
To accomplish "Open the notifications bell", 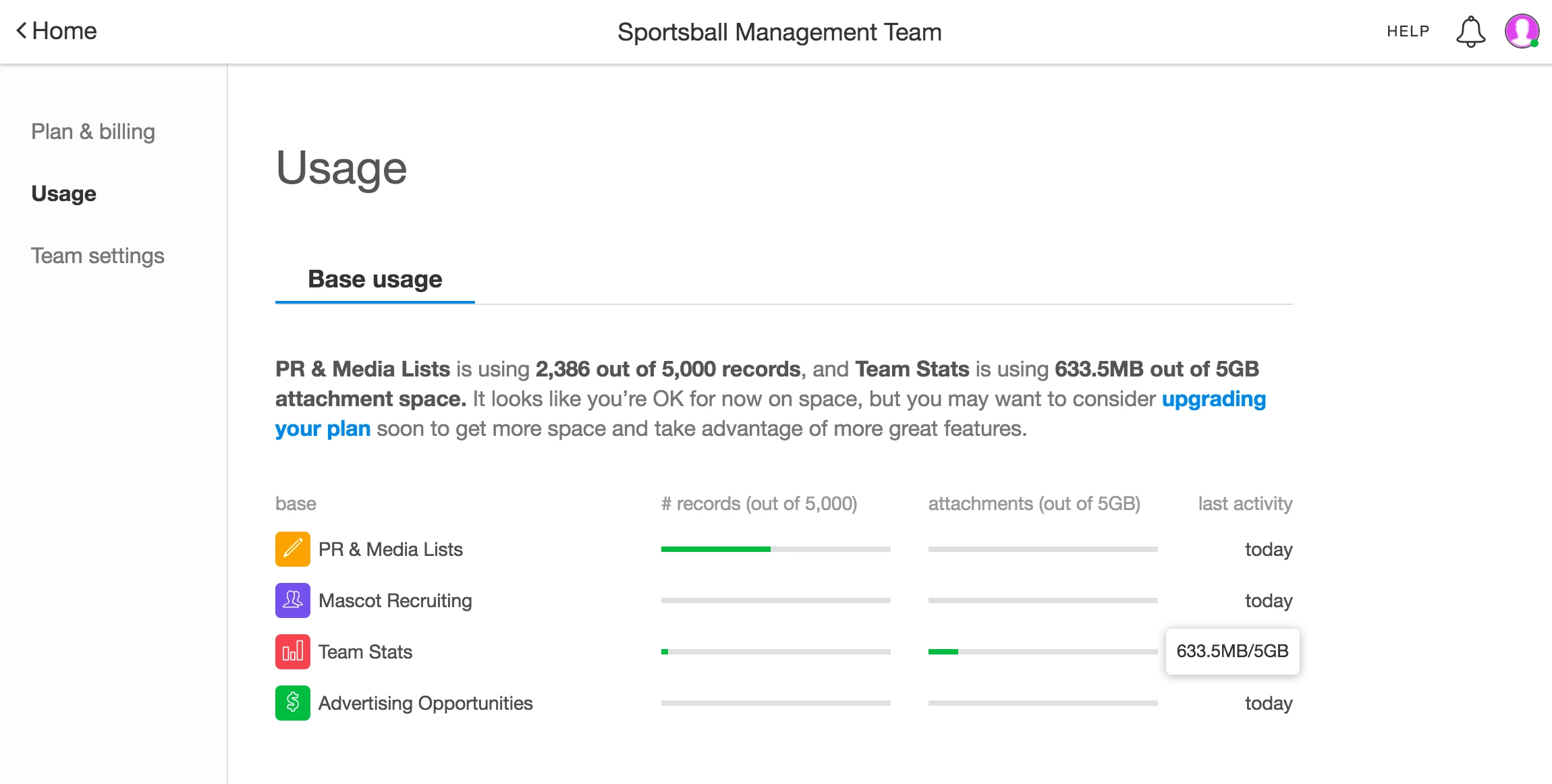I will 1470,32.
